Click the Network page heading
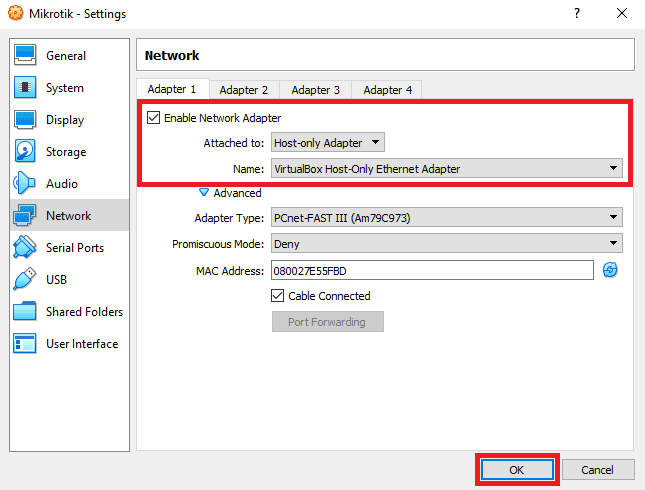 pos(172,55)
